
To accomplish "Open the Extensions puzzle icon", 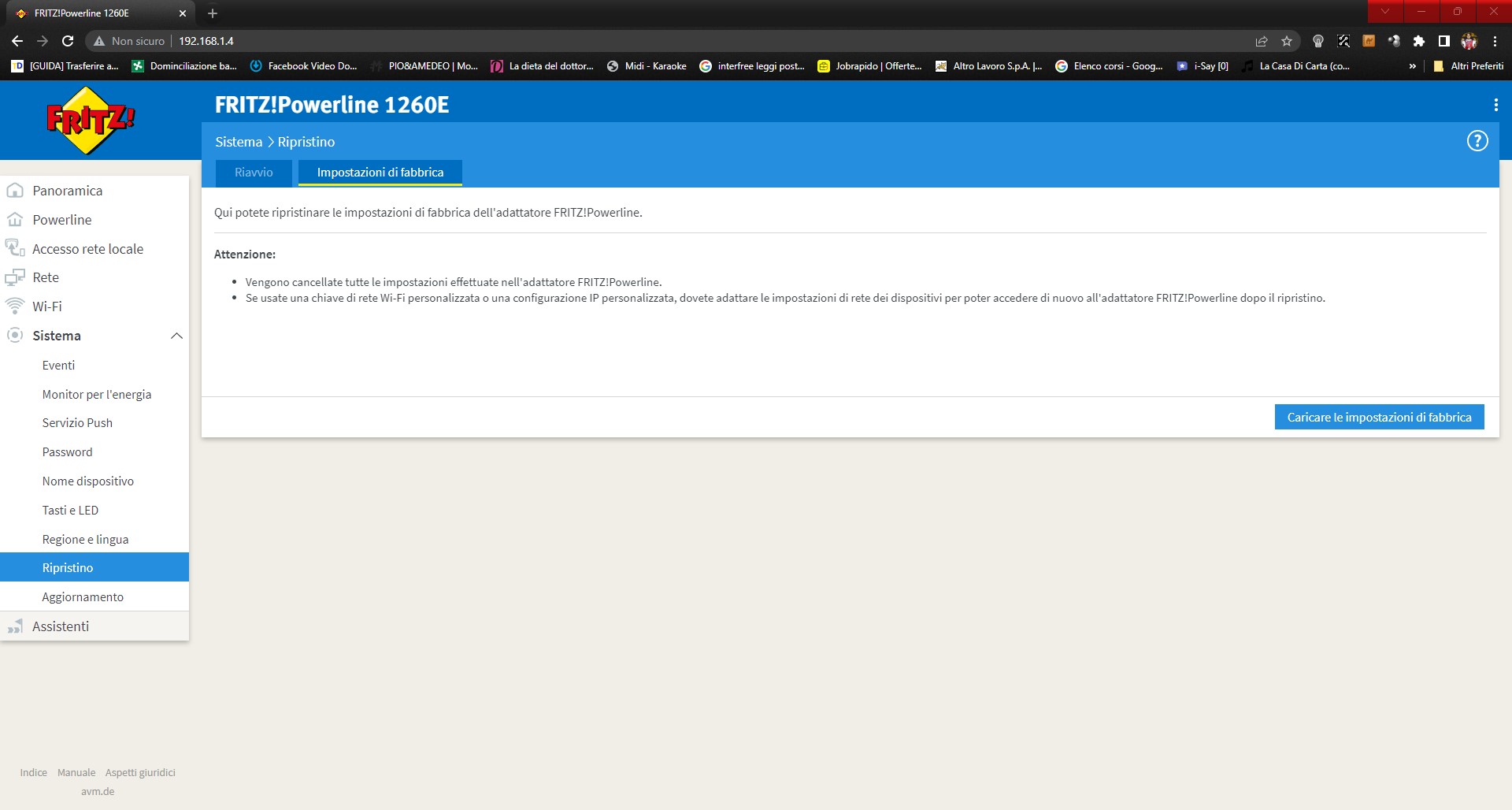I will click(1419, 41).
